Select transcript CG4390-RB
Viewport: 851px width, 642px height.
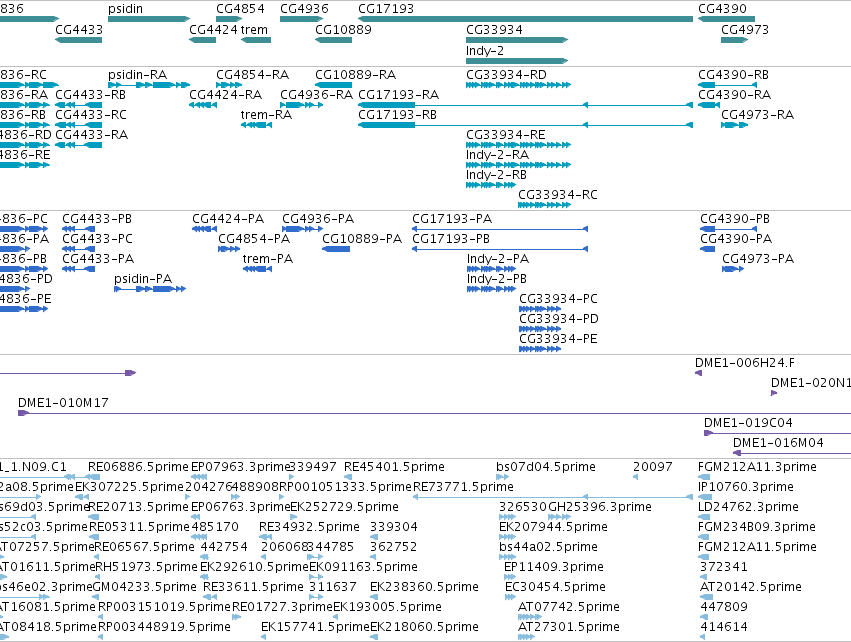(x=734, y=75)
